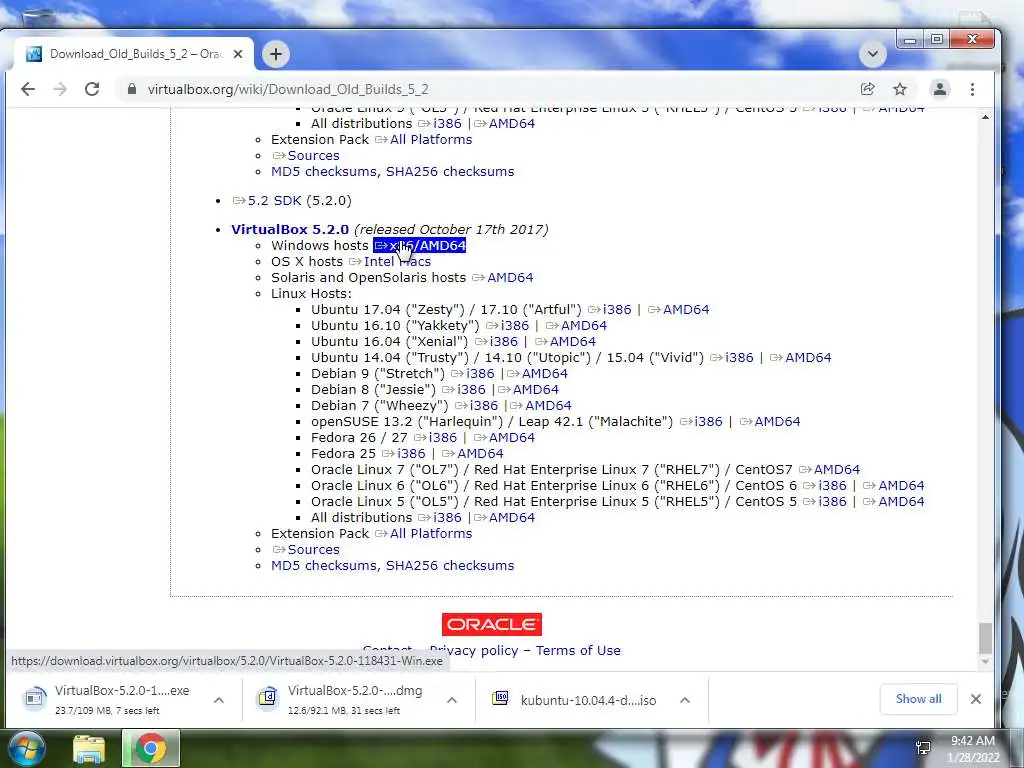Click the address bar URL

288,89
